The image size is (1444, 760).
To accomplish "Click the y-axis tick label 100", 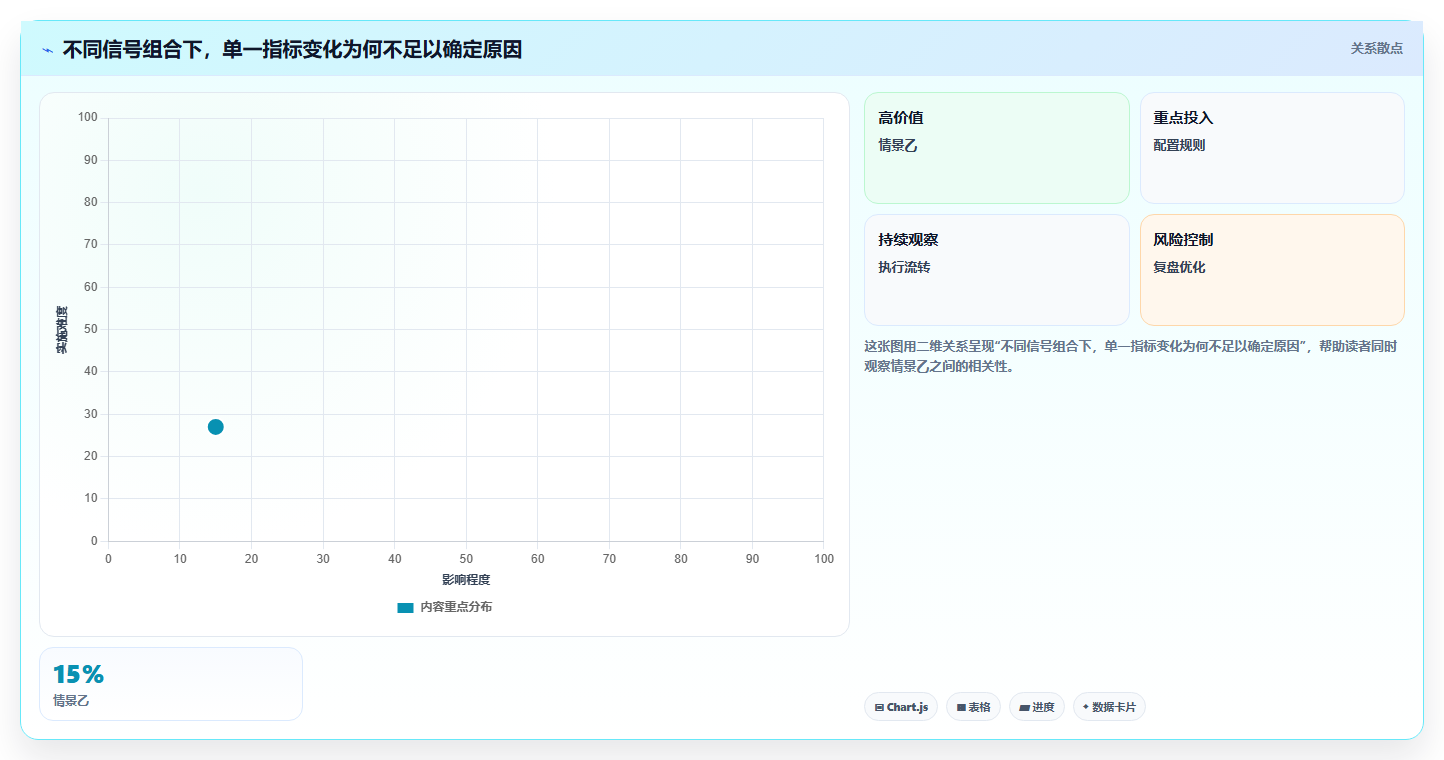I will [88, 118].
